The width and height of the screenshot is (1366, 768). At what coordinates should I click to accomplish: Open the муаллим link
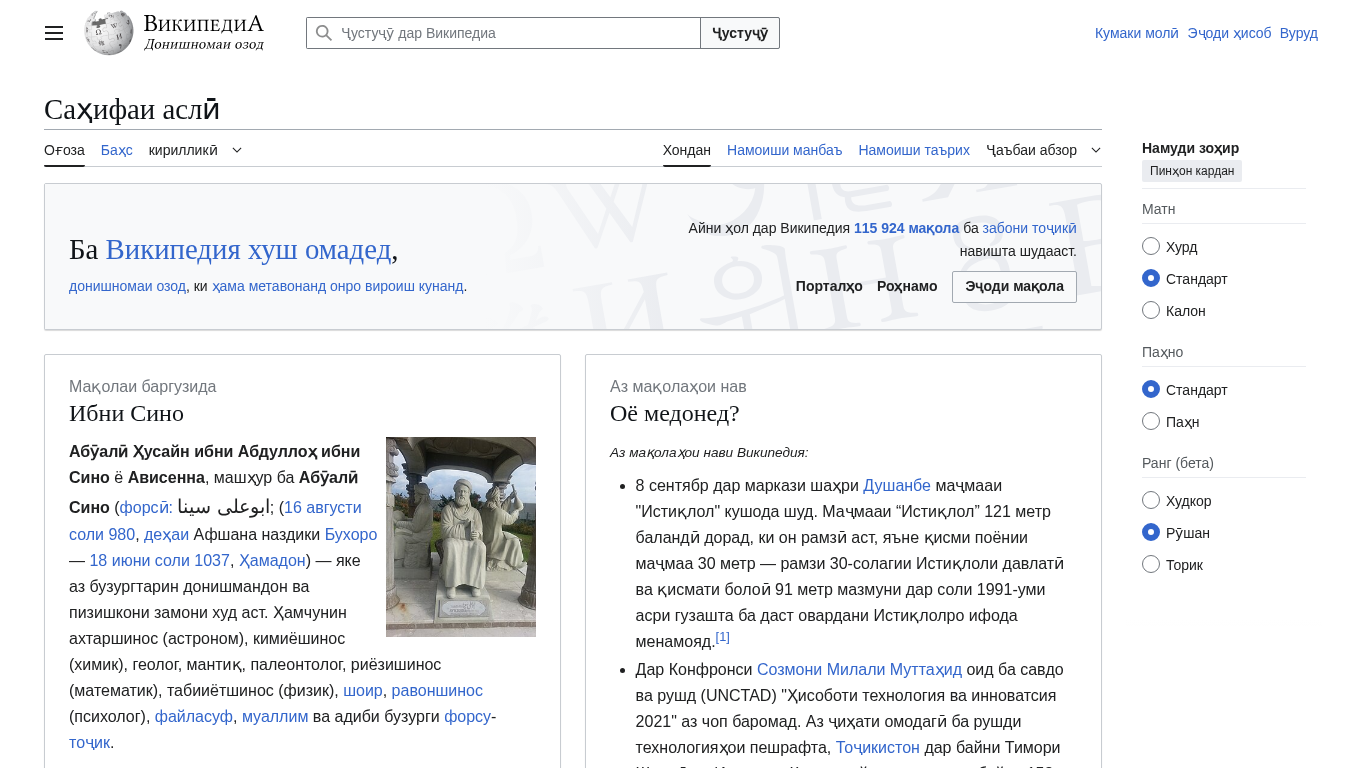(275, 716)
